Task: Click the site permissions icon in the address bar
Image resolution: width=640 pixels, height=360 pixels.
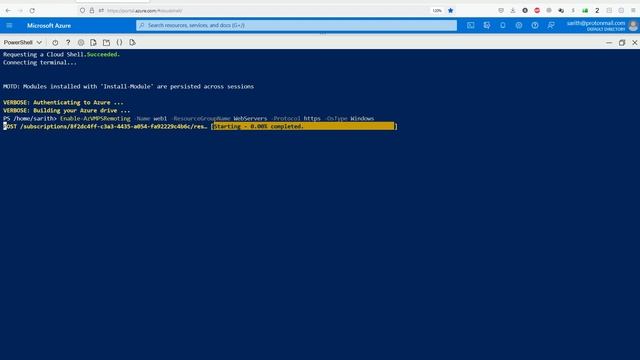Action: pyautogui.click(x=101, y=11)
